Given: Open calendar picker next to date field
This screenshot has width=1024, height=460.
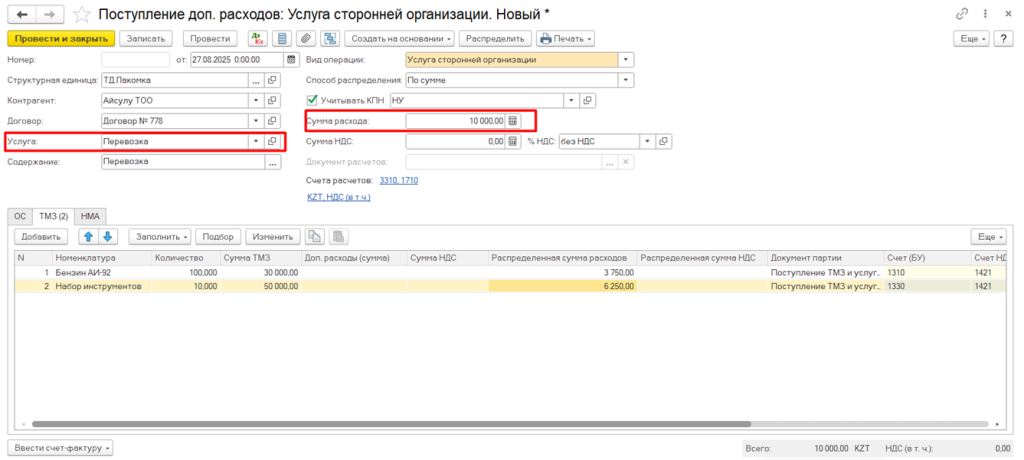Looking at the screenshot, I should point(292,60).
